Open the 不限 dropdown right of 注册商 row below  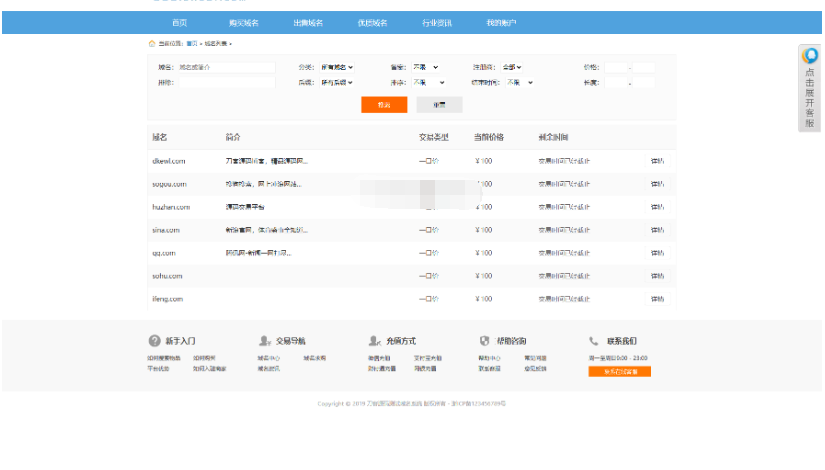pos(520,83)
